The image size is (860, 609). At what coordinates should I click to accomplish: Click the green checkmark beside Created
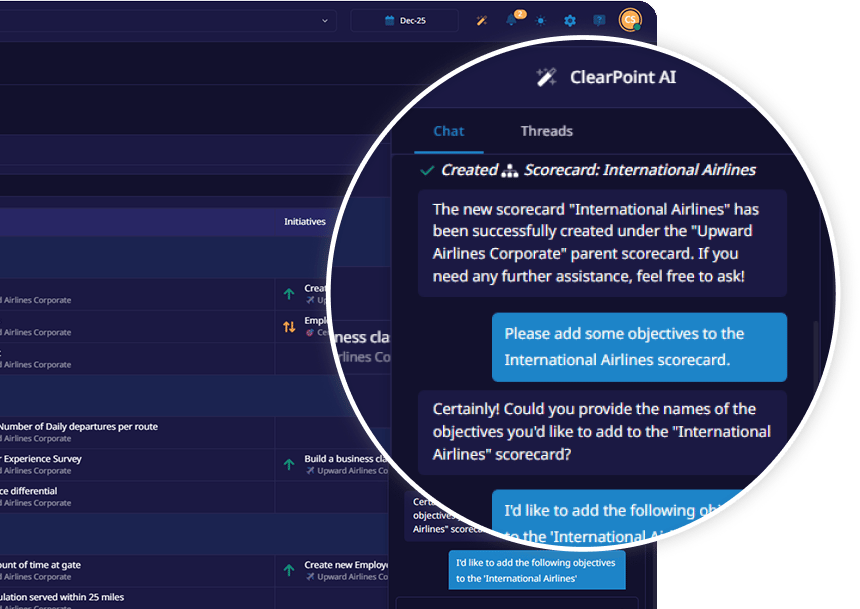coord(427,171)
